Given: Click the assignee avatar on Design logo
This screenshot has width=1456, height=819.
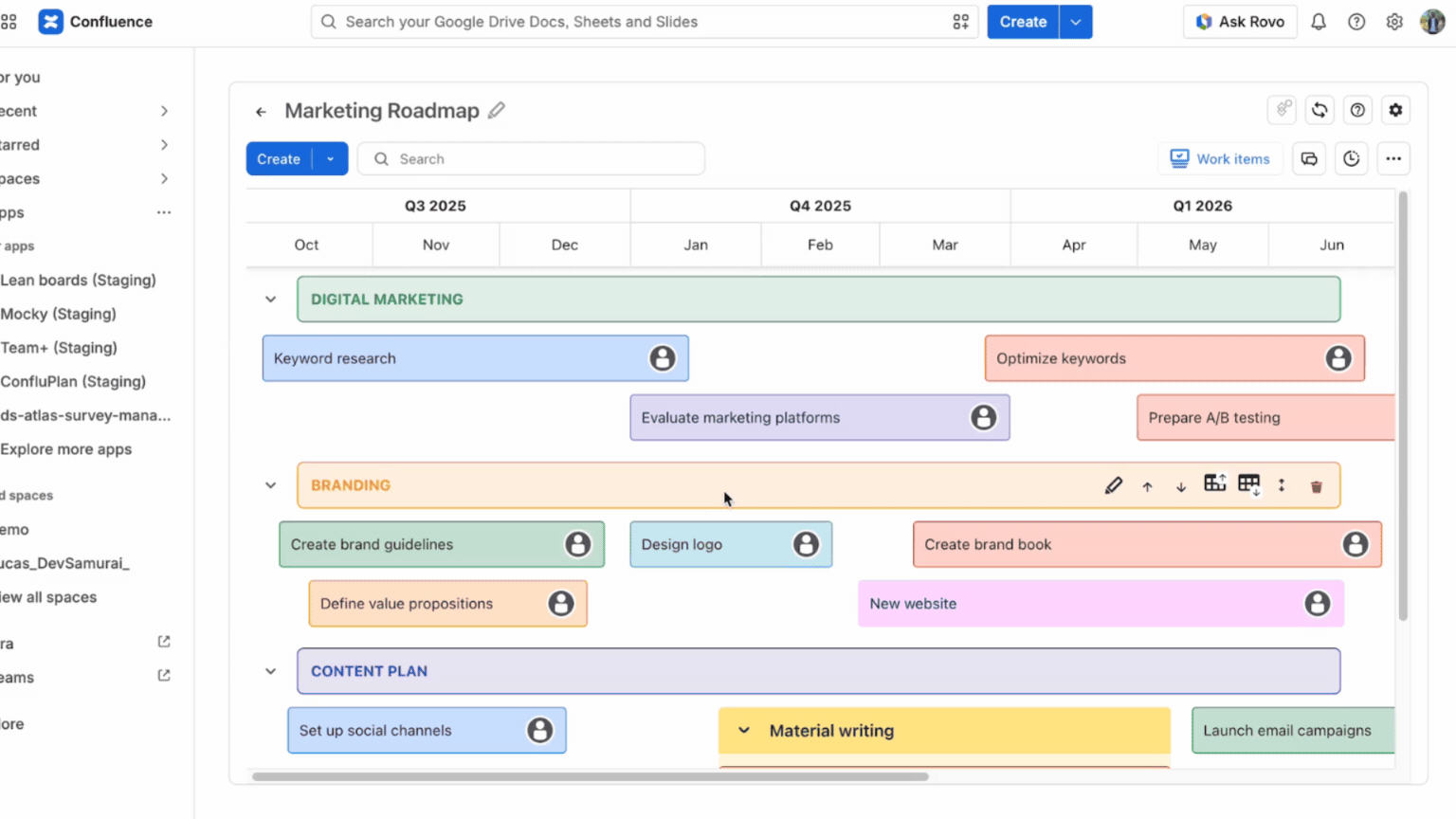Looking at the screenshot, I should click(807, 544).
